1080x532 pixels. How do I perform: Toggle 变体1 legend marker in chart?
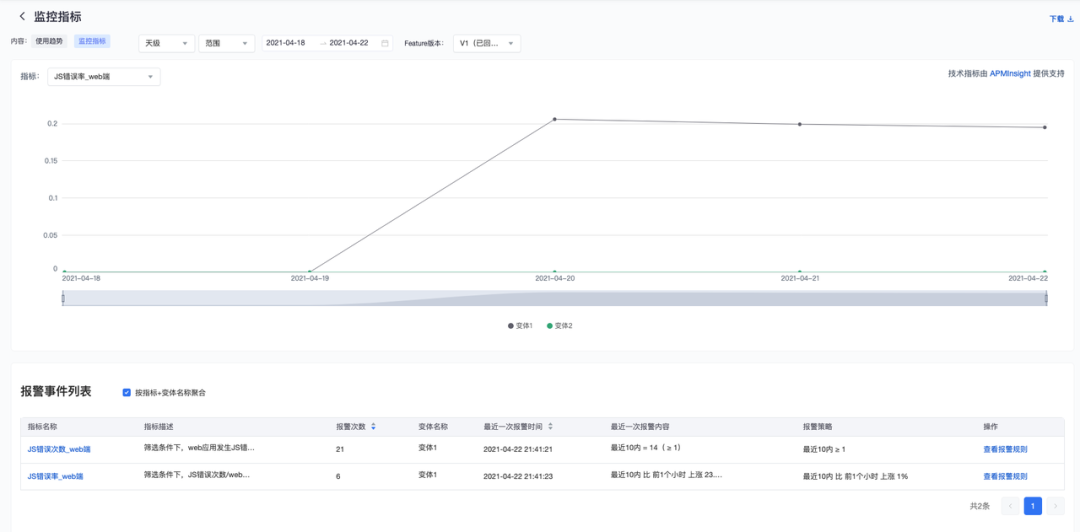[511, 326]
